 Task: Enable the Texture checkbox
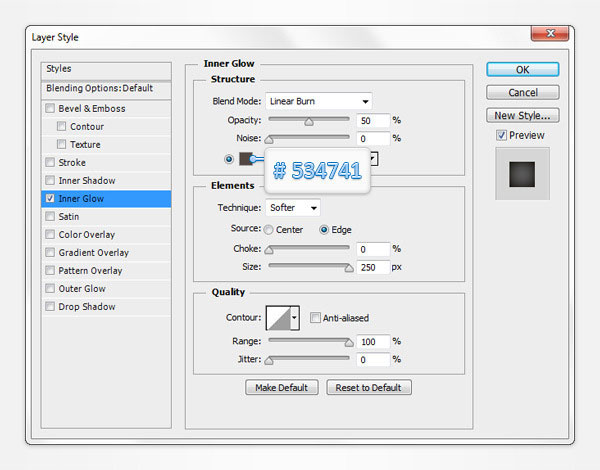tap(61, 144)
